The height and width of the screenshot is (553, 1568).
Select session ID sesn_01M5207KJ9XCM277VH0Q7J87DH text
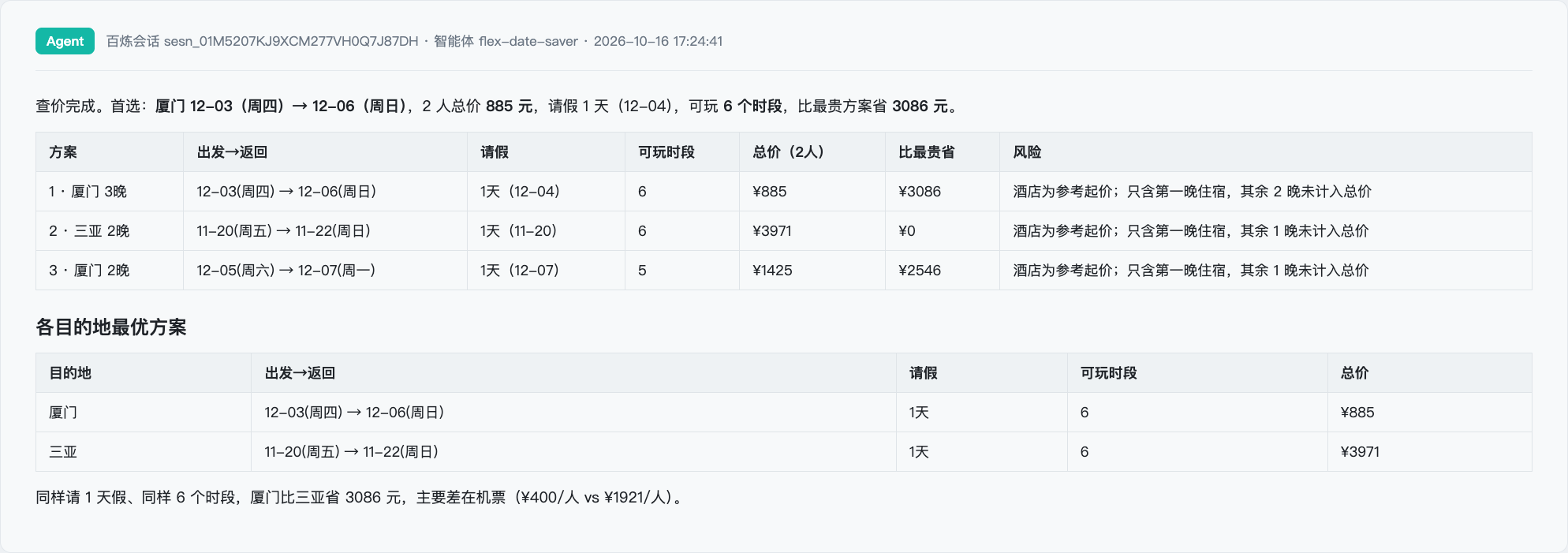(290, 41)
